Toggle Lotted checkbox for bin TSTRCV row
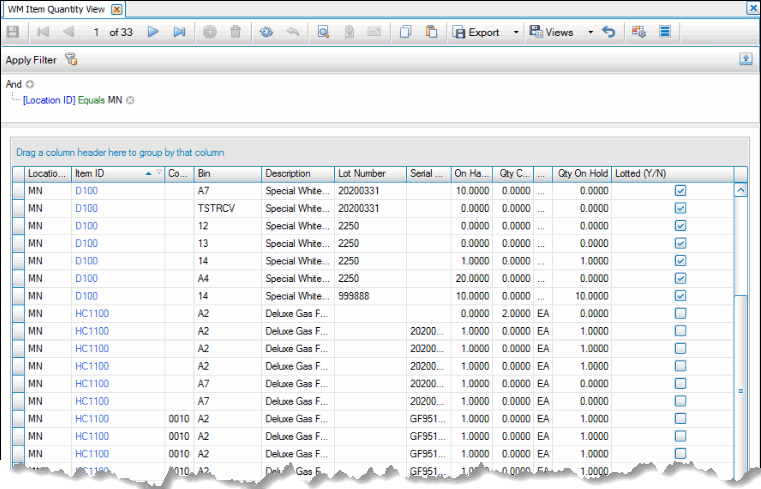The height and width of the screenshot is (489, 761). (x=680, y=208)
